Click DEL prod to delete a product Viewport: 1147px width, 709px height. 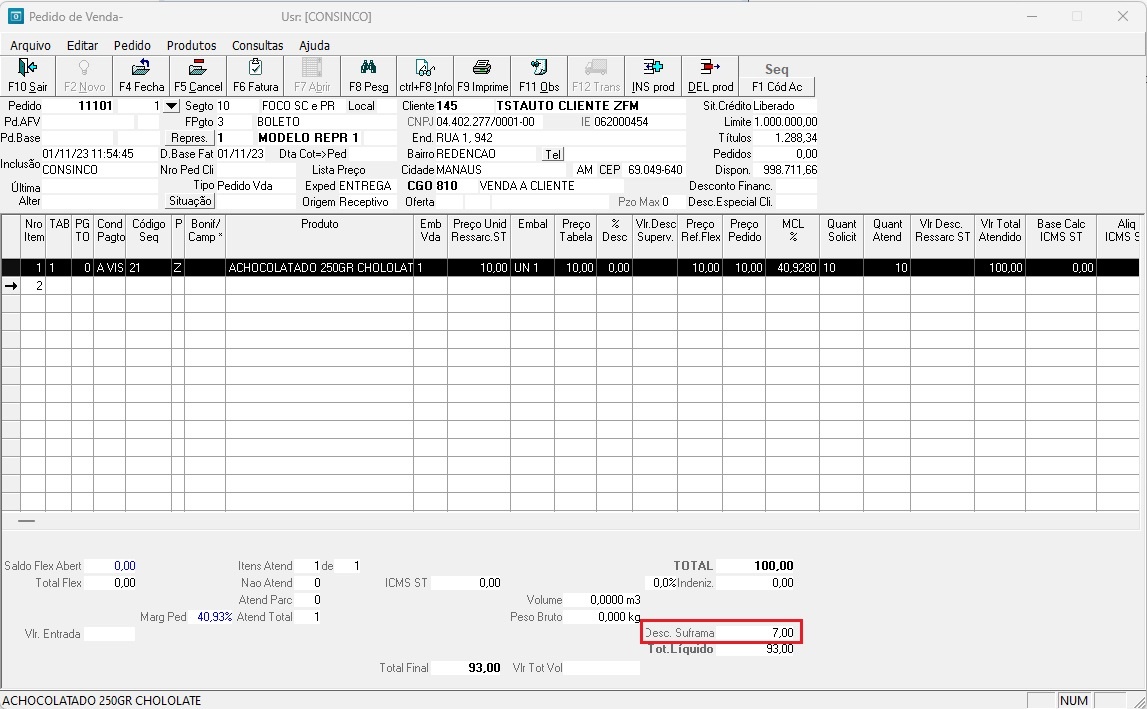710,76
